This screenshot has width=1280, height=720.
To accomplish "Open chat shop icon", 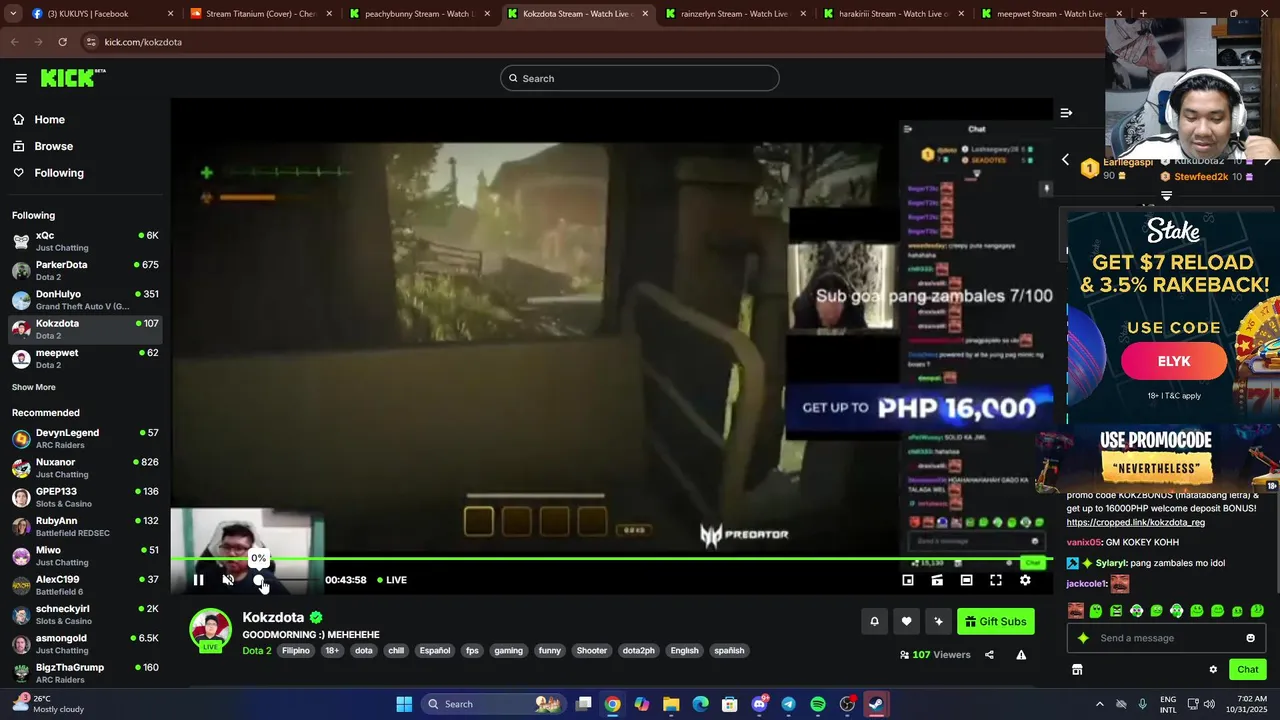I will pos(1077,670).
